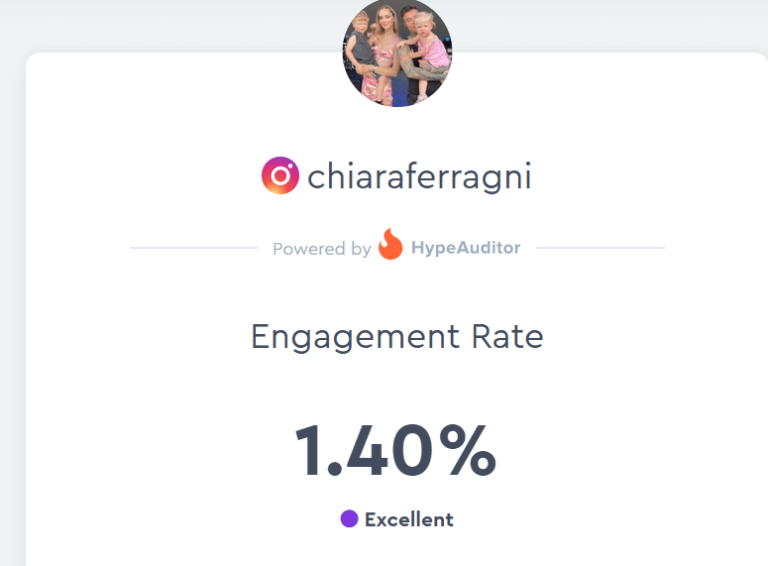Screen dimensions: 768x566
Task: Click the 1.40 engagement number
Action: pos(364,450)
